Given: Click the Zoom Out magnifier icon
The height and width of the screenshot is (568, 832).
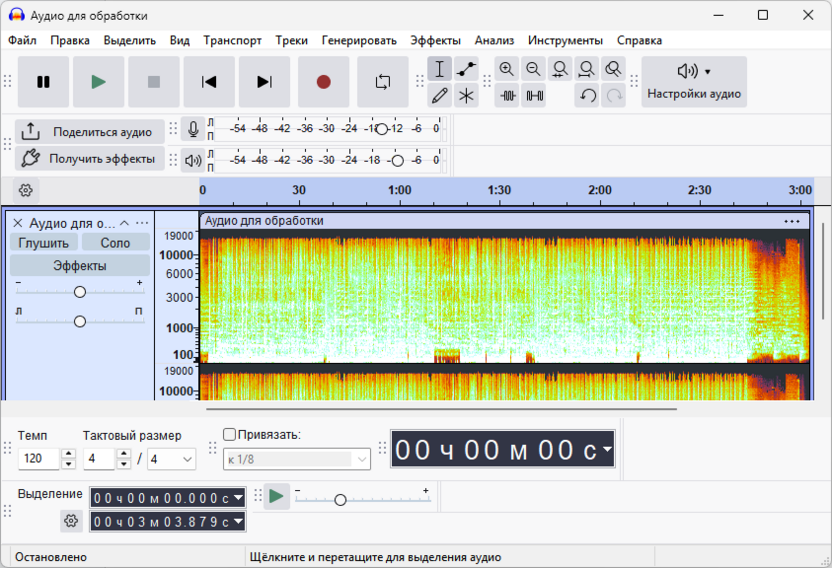Looking at the screenshot, I should pos(533,69).
